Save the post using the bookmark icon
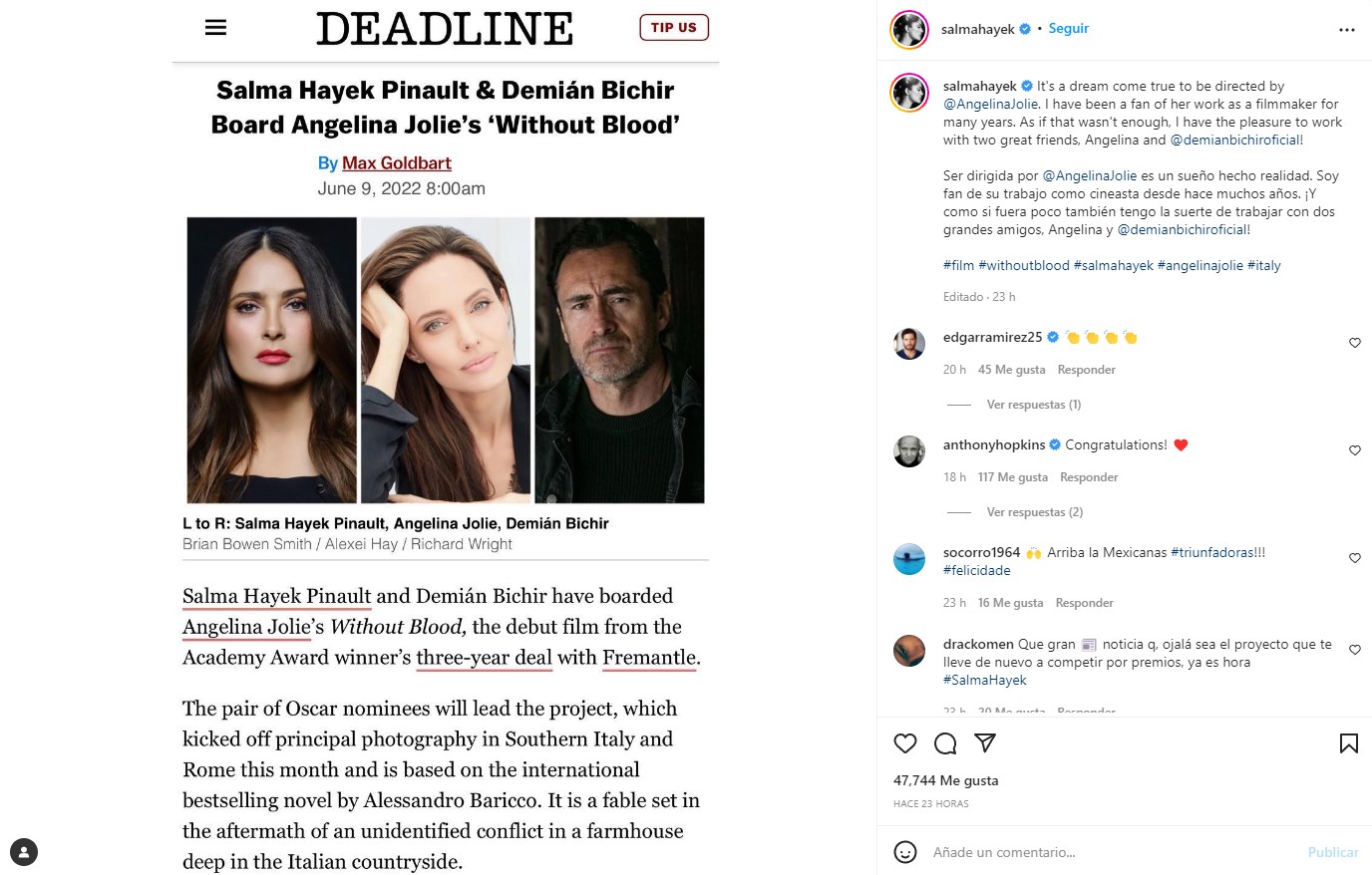 (1348, 743)
